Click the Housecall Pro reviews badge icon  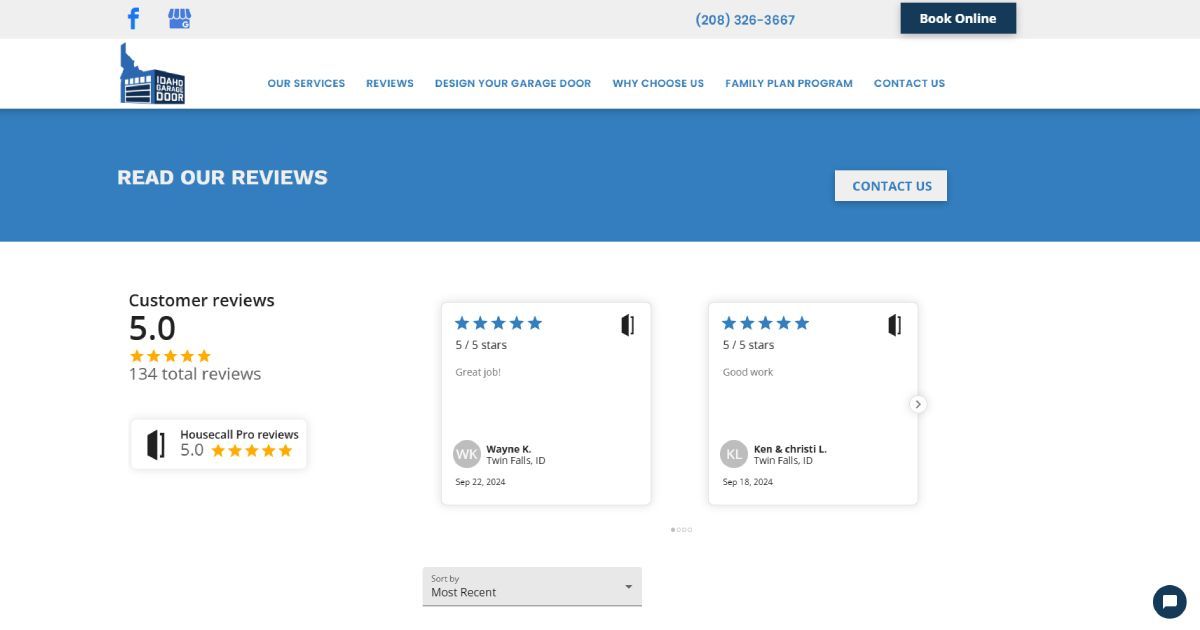click(156, 443)
